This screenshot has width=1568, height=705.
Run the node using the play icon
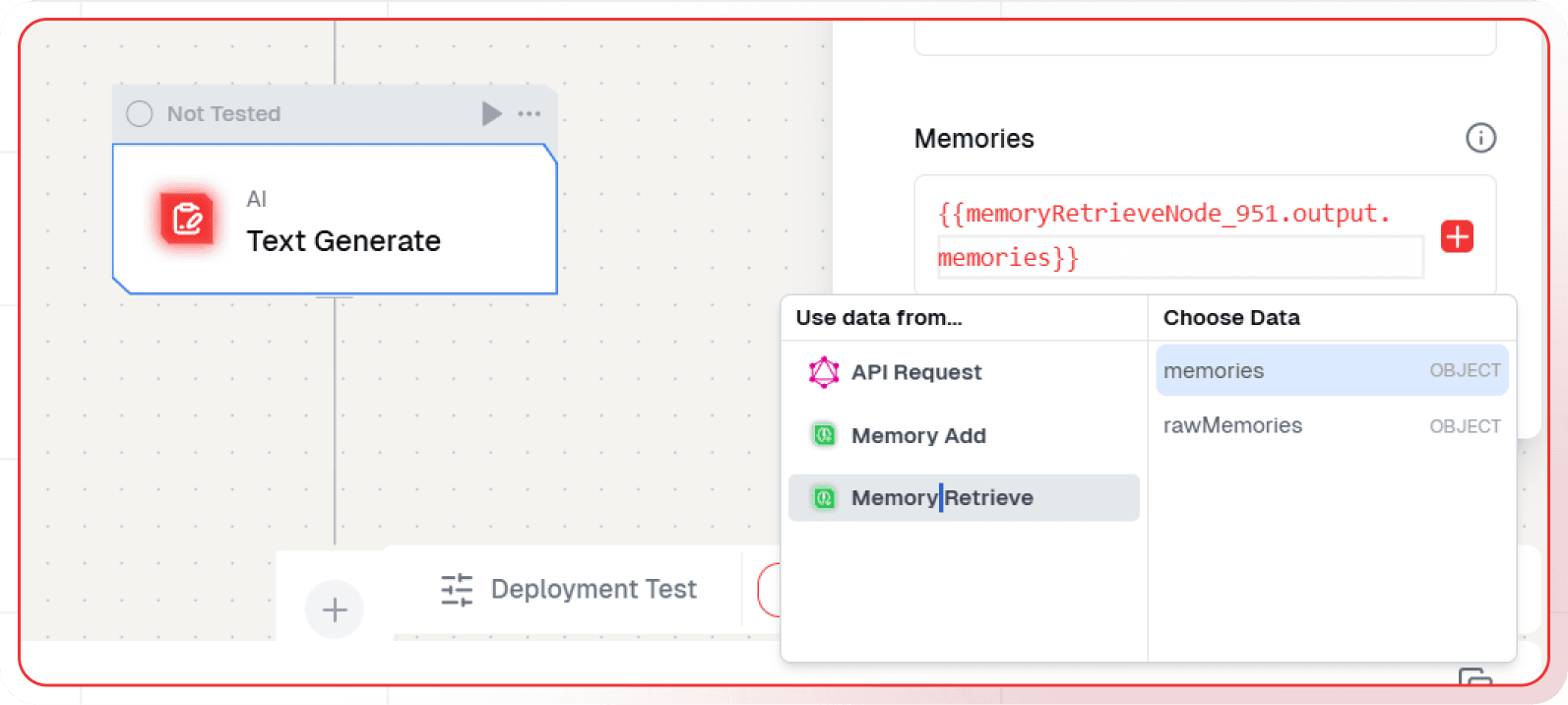(491, 113)
